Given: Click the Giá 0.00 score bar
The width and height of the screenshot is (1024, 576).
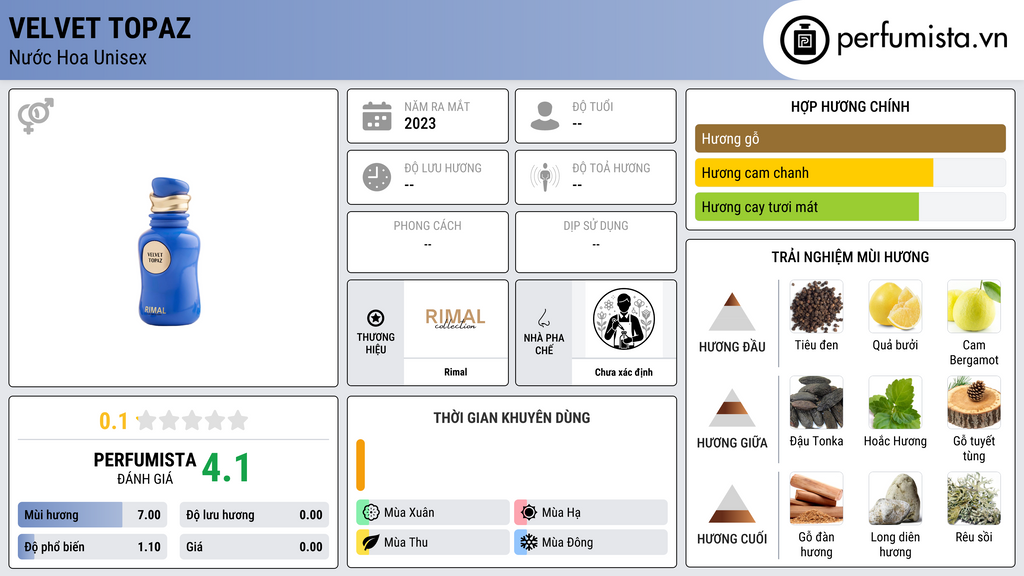Looking at the screenshot, I should click(x=254, y=547).
